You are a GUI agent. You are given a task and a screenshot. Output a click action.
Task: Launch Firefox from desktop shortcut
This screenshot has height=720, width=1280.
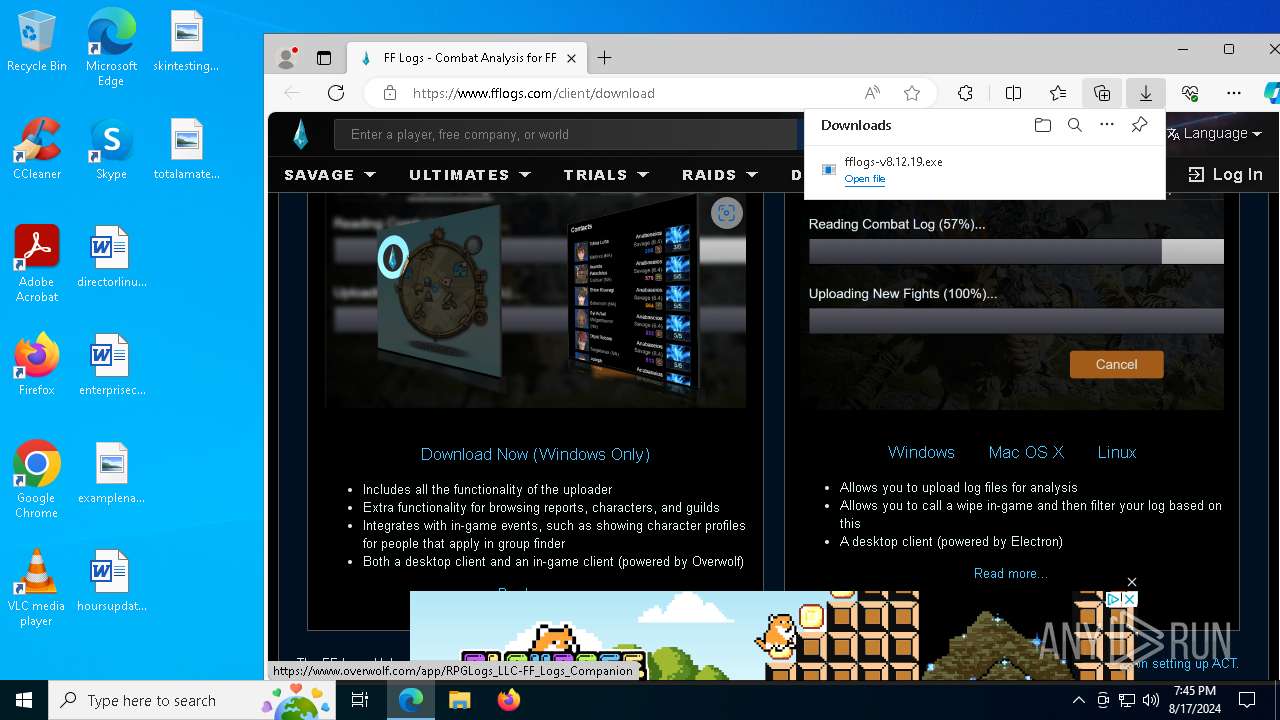pyautogui.click(x=36, y=364)
